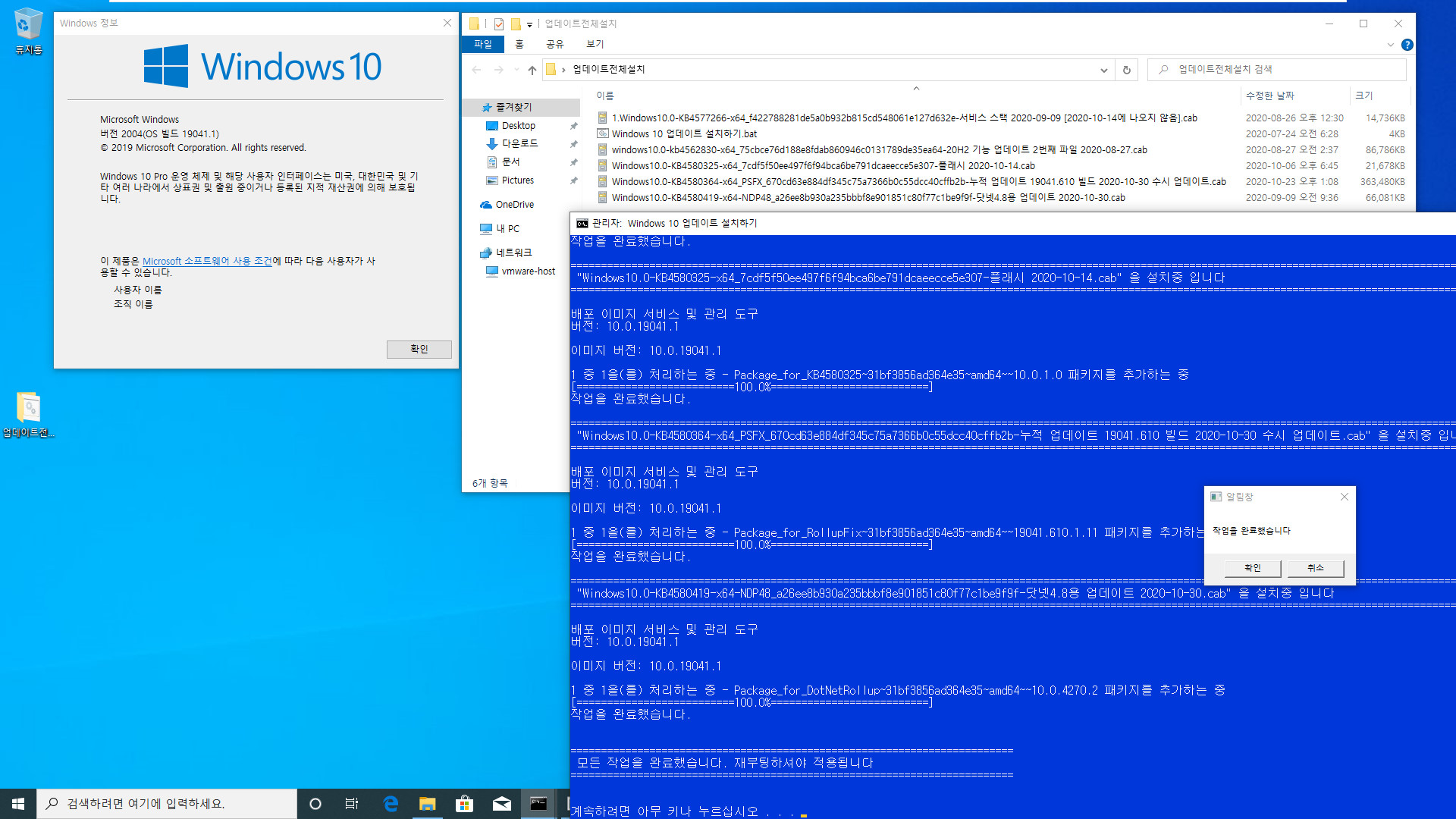Open Cortana circle icon on taskbar
The height and width of the screenshot is (819, 1456).
pos(315,804)
